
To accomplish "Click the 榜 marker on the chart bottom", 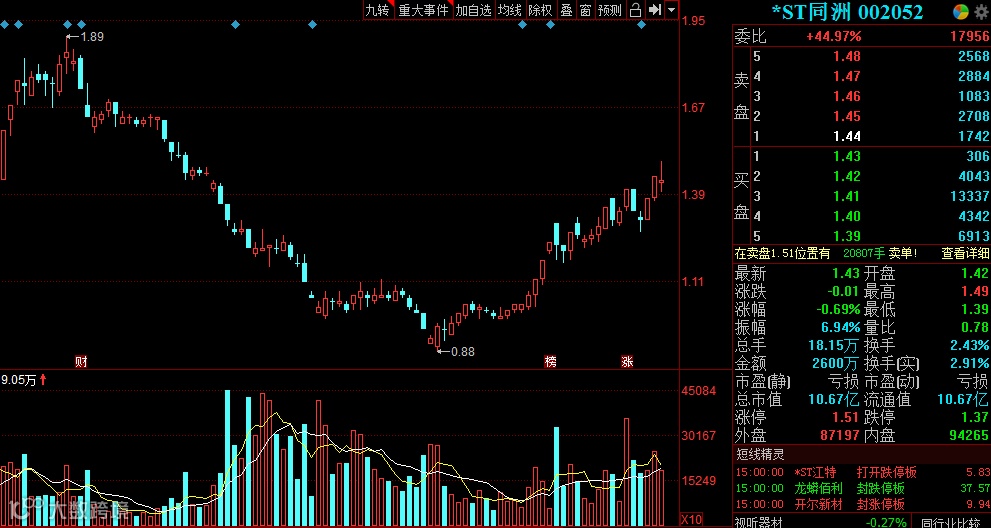I will [551, 362].
